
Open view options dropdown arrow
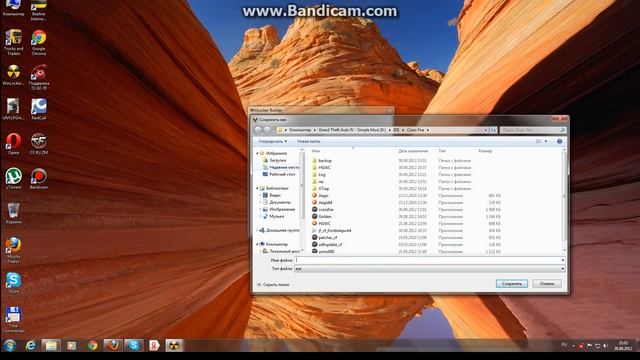coord(546,141)
